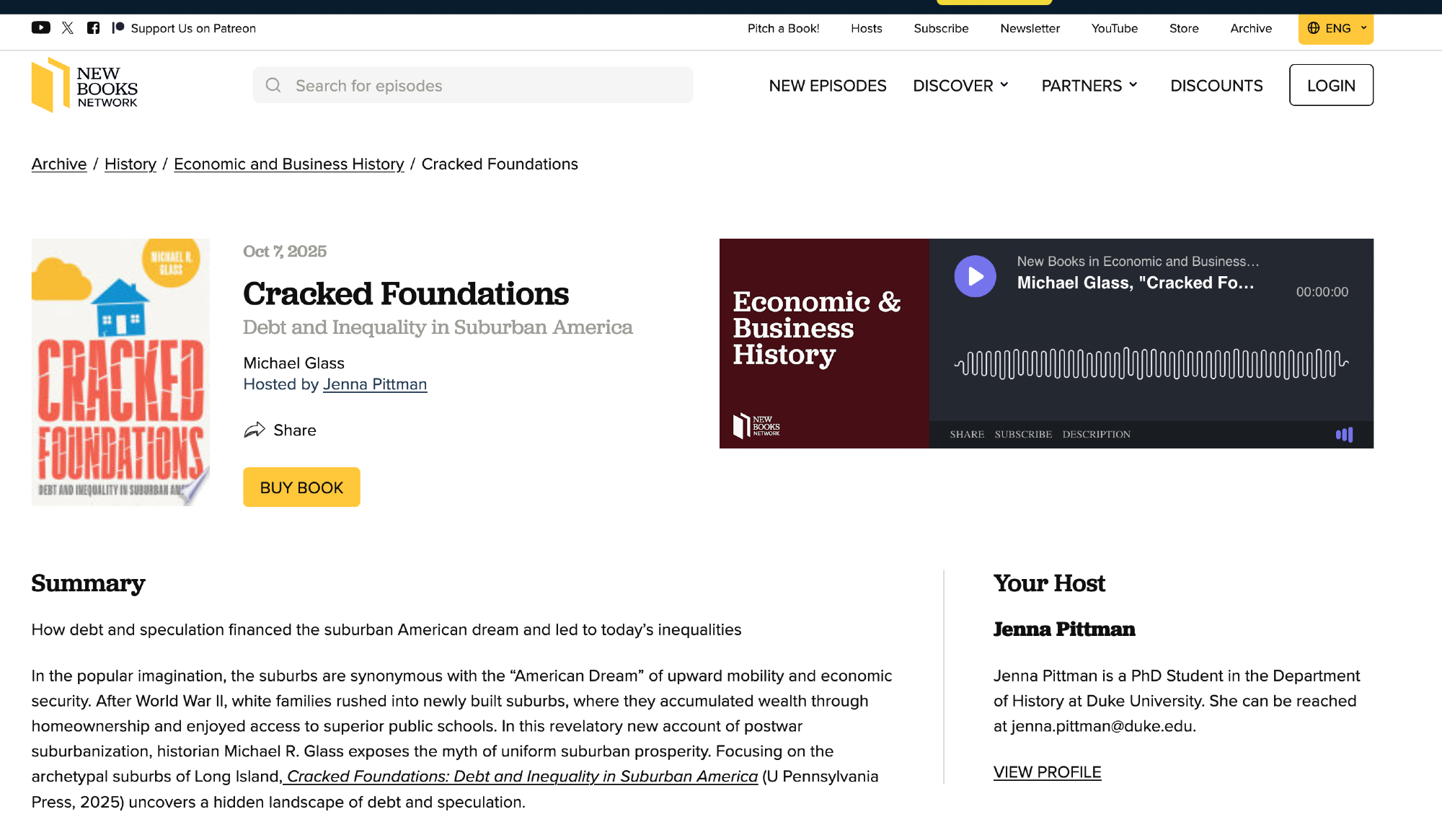
Task: Open the Discounts menu item
Action: tap(1216, 86)
